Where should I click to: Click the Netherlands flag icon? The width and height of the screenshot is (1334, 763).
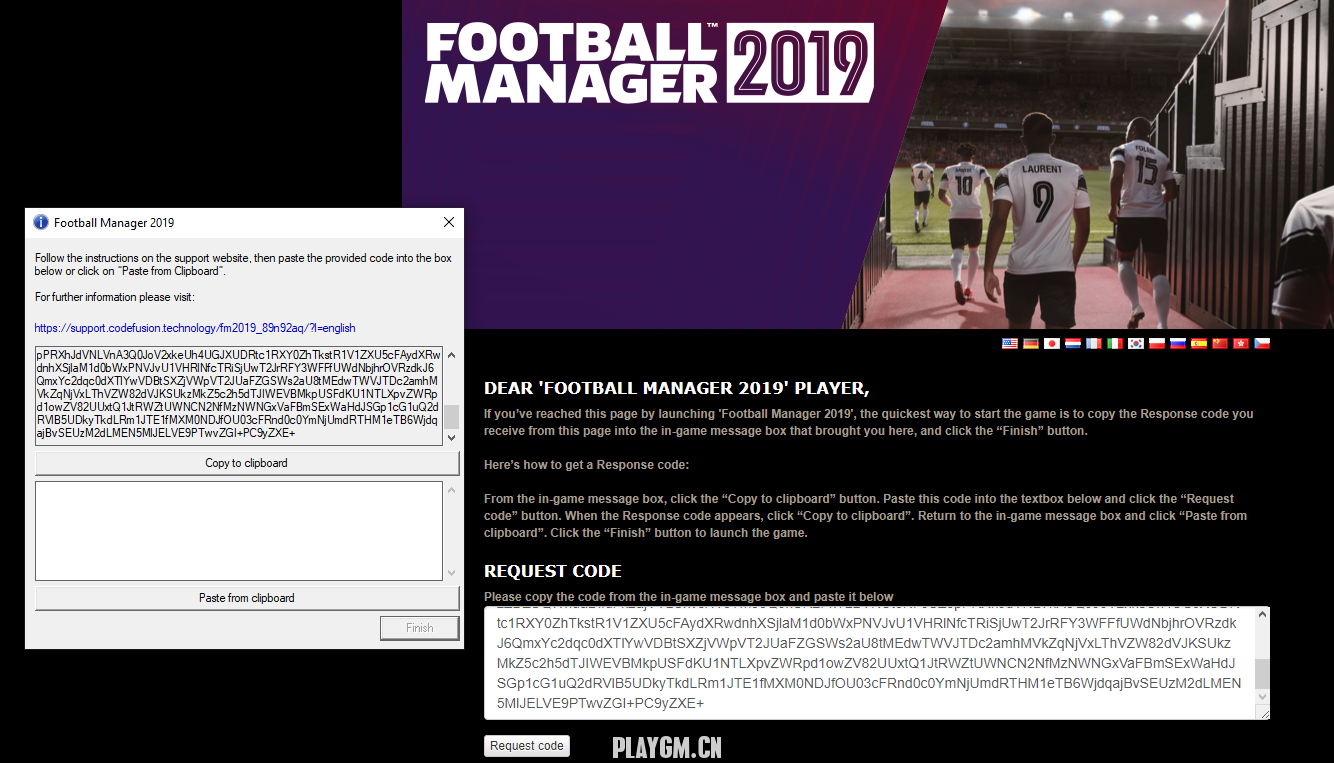1073,344
